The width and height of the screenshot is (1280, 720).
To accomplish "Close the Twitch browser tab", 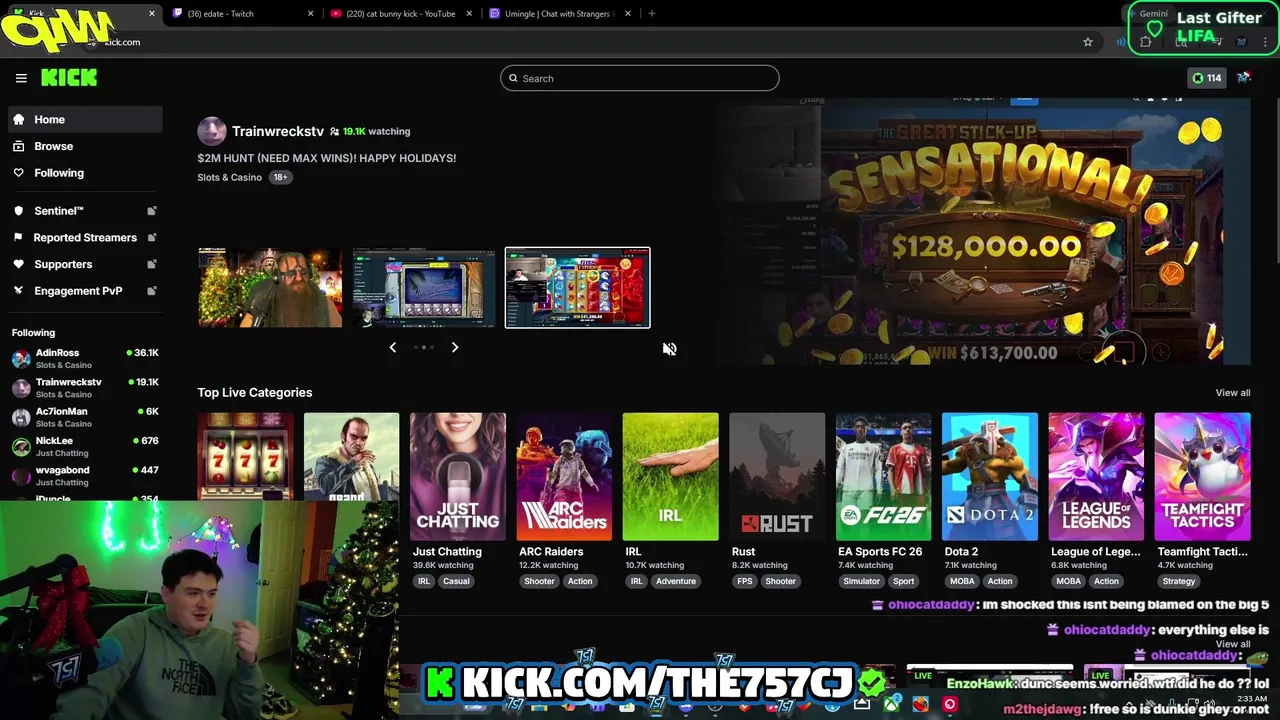I will (x=310, y=14).
